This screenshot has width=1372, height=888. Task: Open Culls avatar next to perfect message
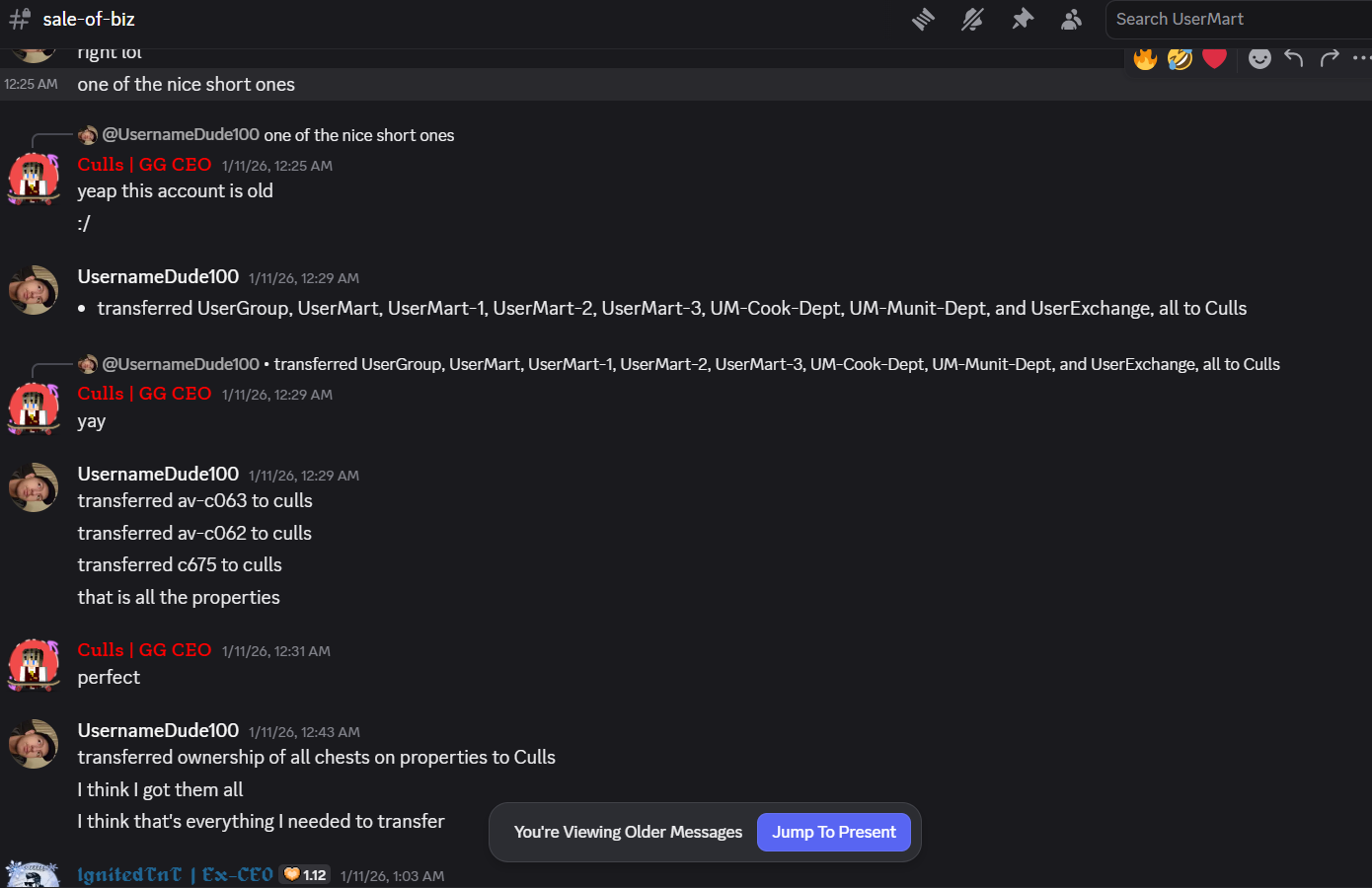(x=34, y=664)
